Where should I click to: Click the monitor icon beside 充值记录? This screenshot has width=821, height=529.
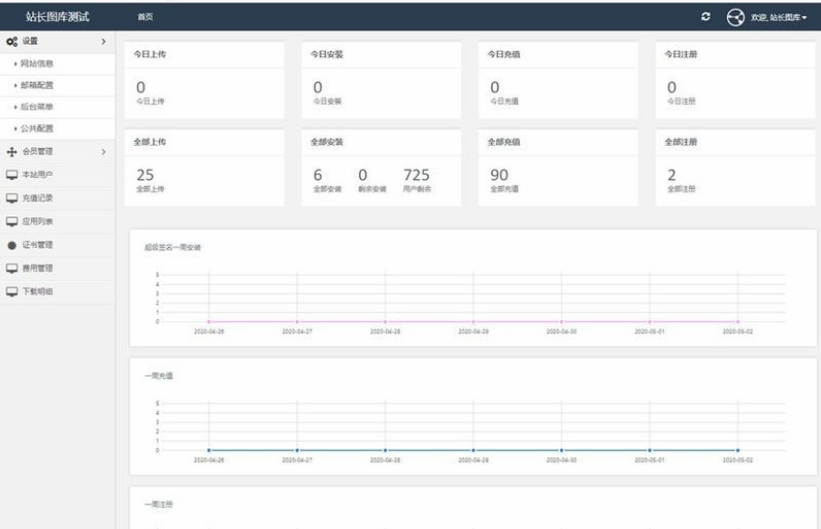[x=11, y=198]
